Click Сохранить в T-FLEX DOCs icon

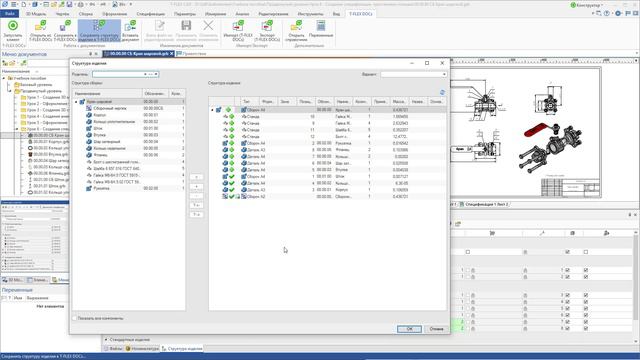(65, 26)
